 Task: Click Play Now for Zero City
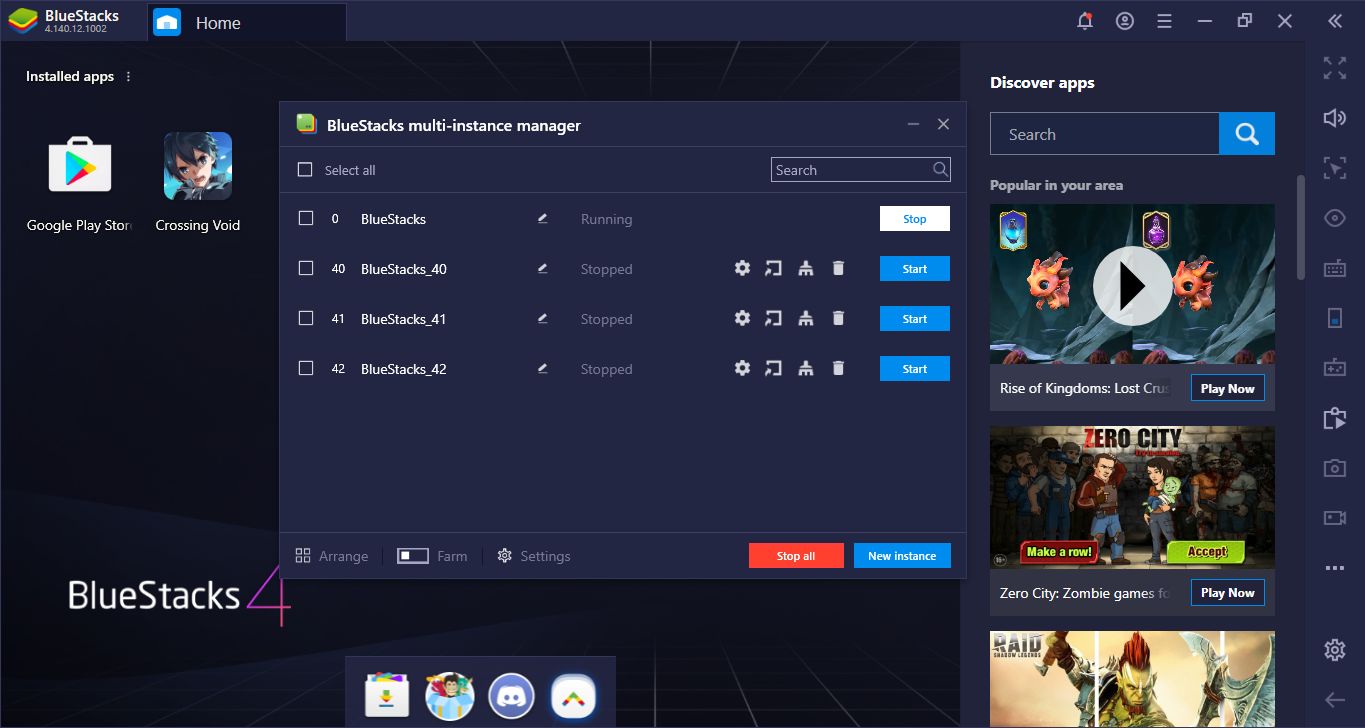point(1228,593)
